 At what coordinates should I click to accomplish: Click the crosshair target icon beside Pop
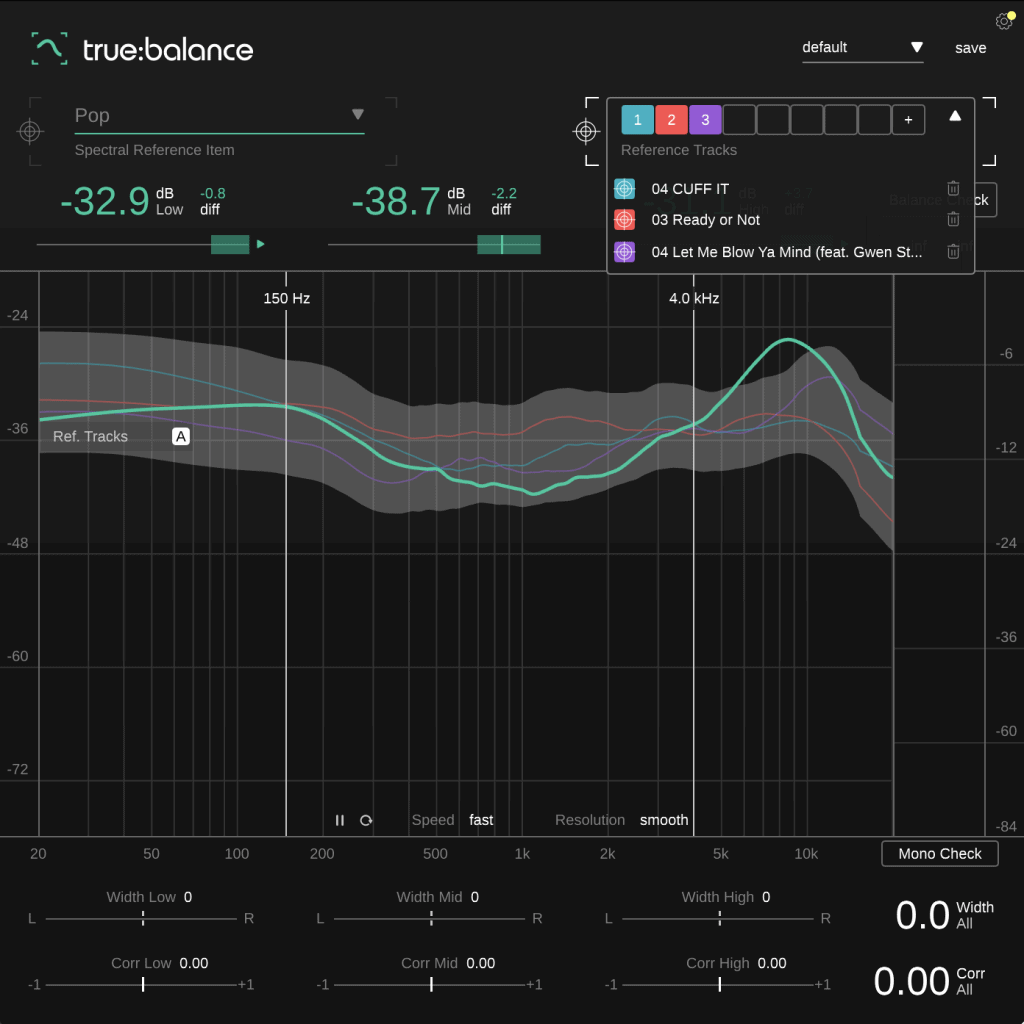point(31,131)
